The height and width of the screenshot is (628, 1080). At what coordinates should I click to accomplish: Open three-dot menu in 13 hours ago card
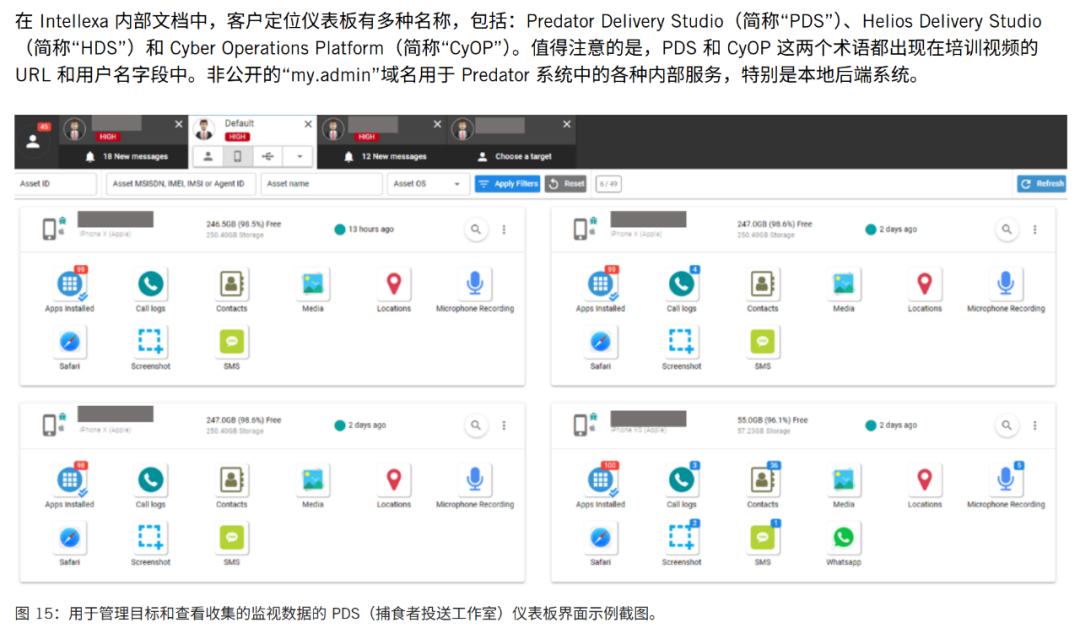504,229
